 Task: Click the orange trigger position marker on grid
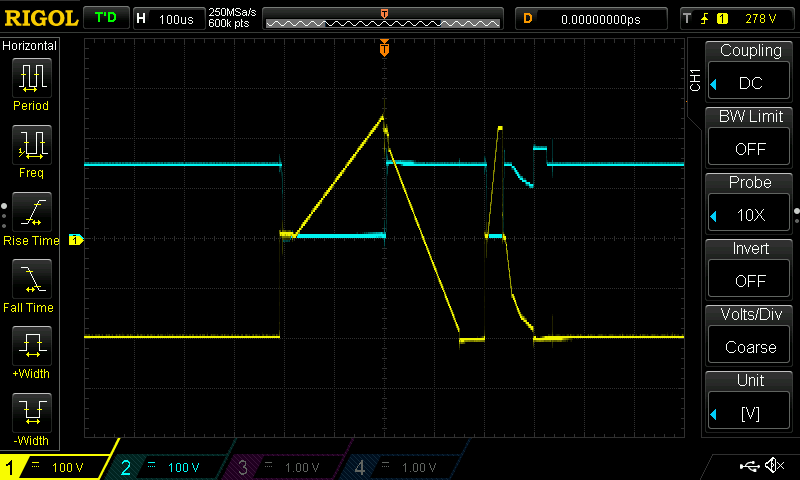point(384,47)
